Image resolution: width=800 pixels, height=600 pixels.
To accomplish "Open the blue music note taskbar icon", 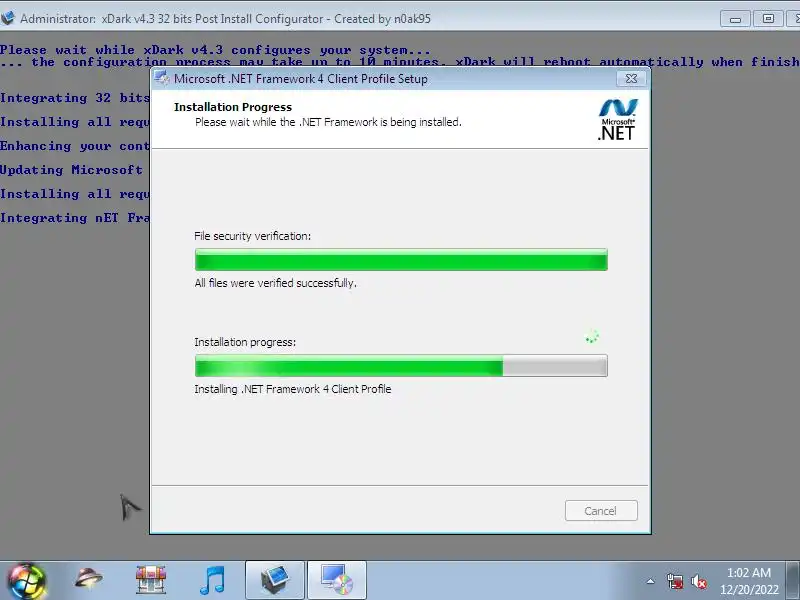I will pos(212,580).
